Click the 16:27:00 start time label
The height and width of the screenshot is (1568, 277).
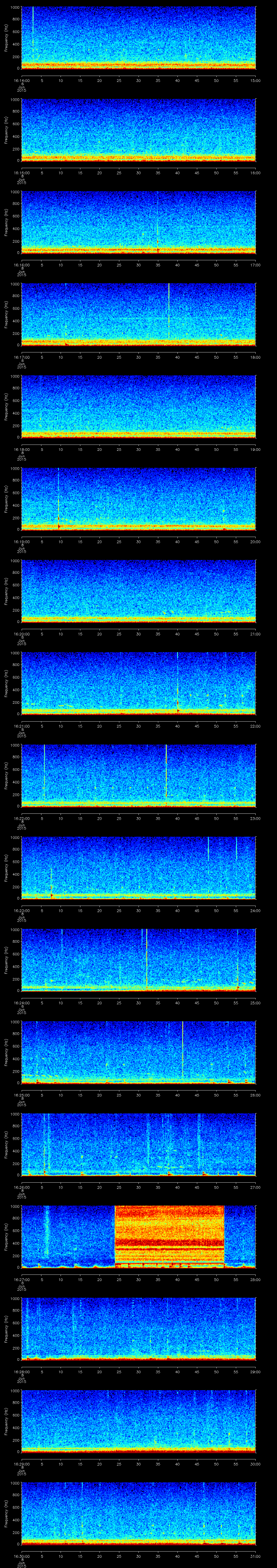point(21,1279)
